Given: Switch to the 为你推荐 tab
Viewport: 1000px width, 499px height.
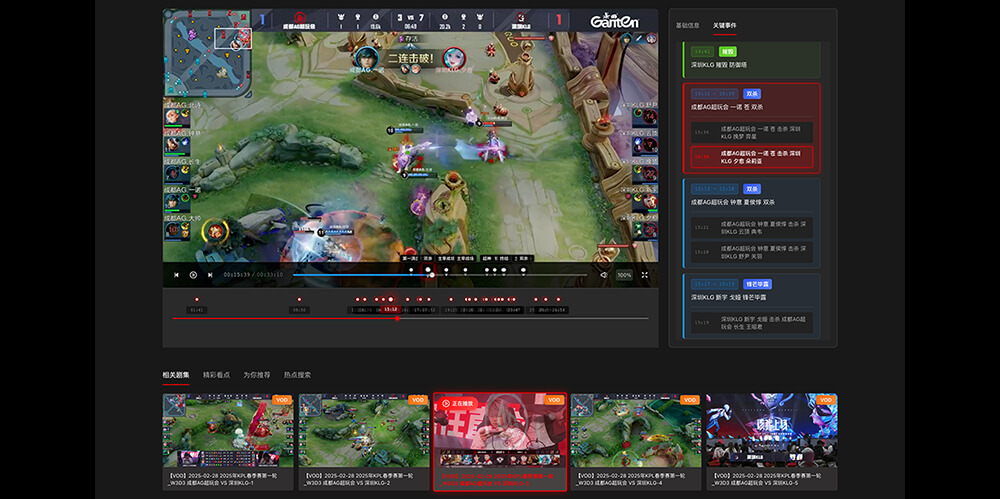Looking at the screenshot, I should click(x=257, y=375).
